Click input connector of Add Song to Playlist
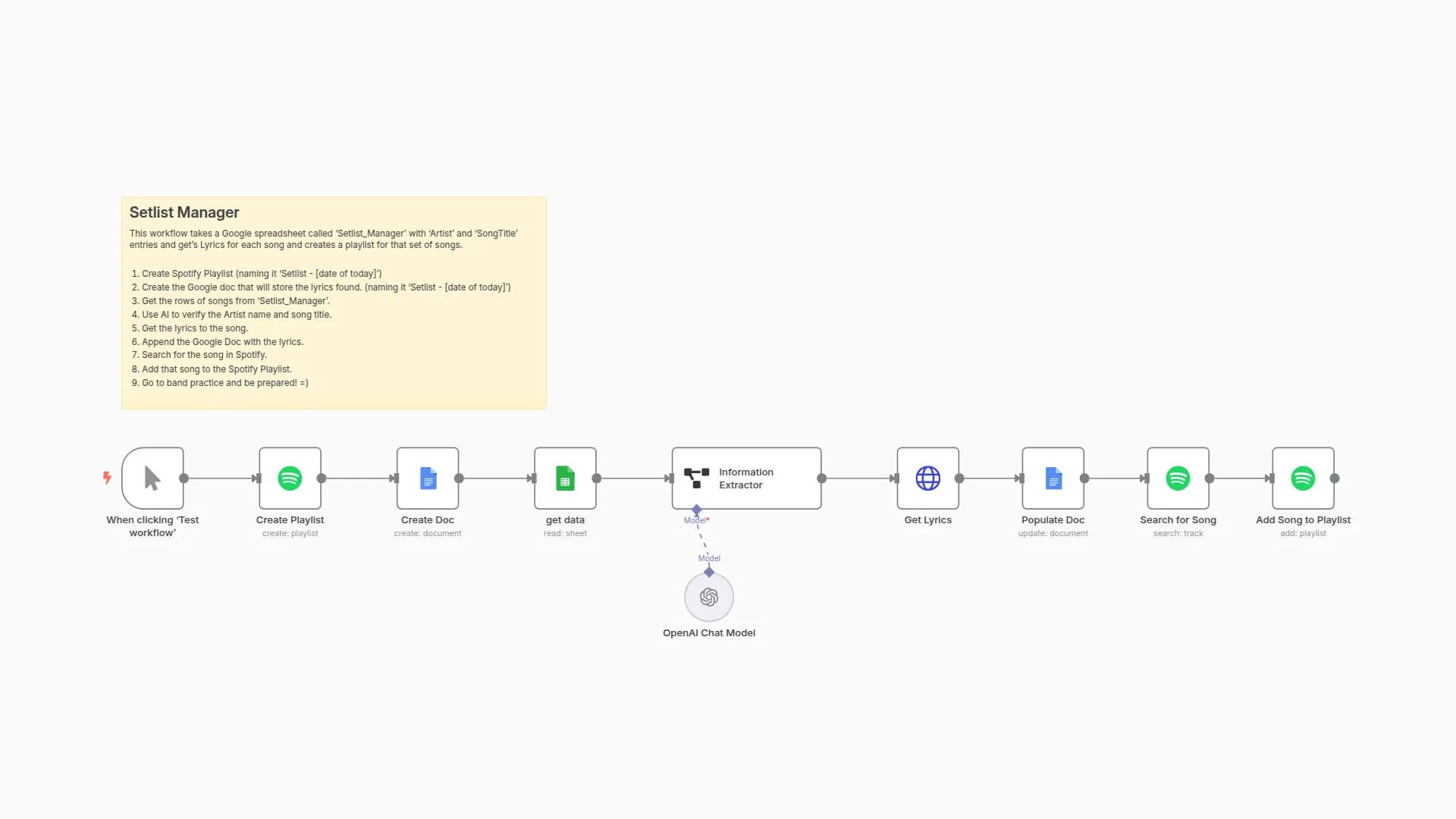 [1272, 479]
